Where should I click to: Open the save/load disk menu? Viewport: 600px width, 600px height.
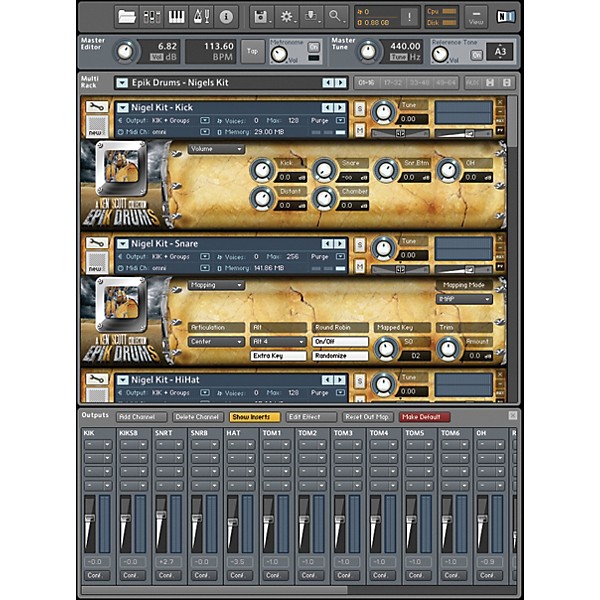[x=262, y=17]
